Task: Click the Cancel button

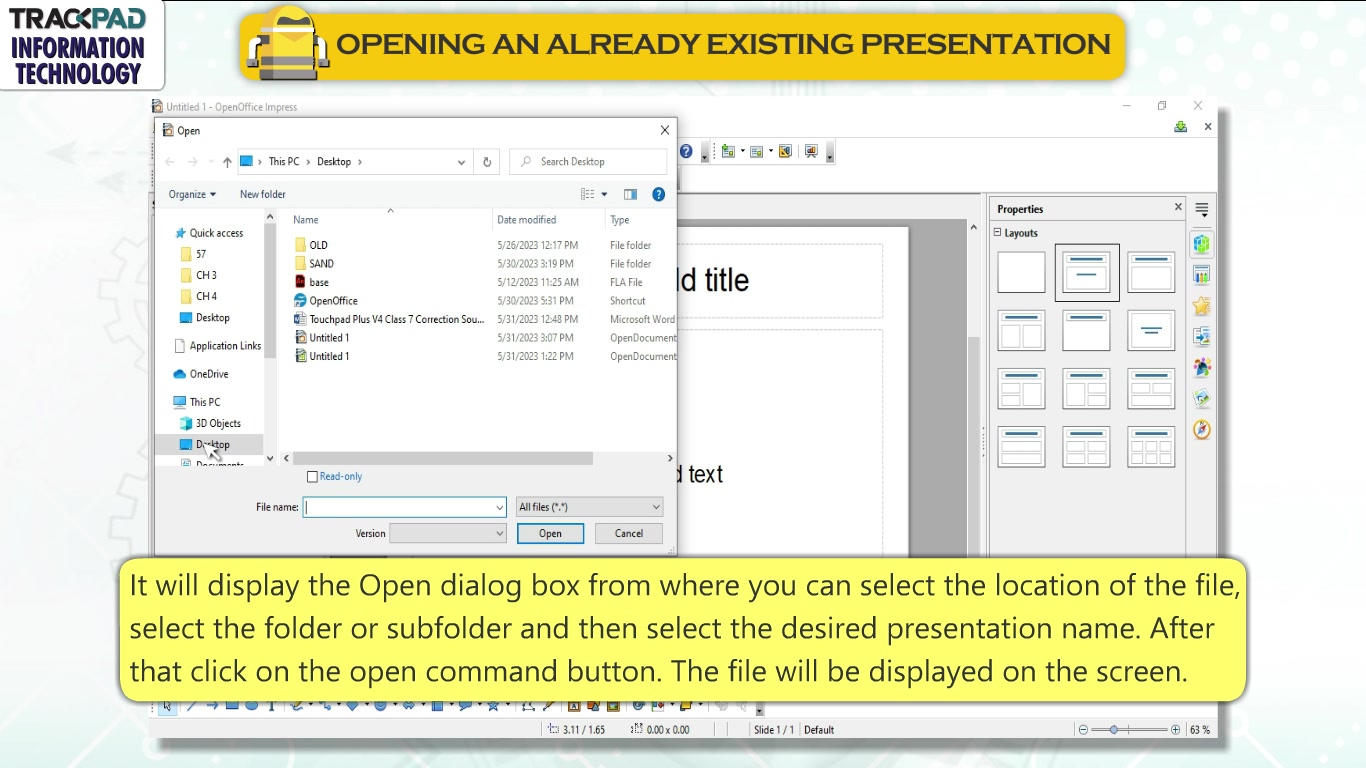Action: [x=629, y=533]
